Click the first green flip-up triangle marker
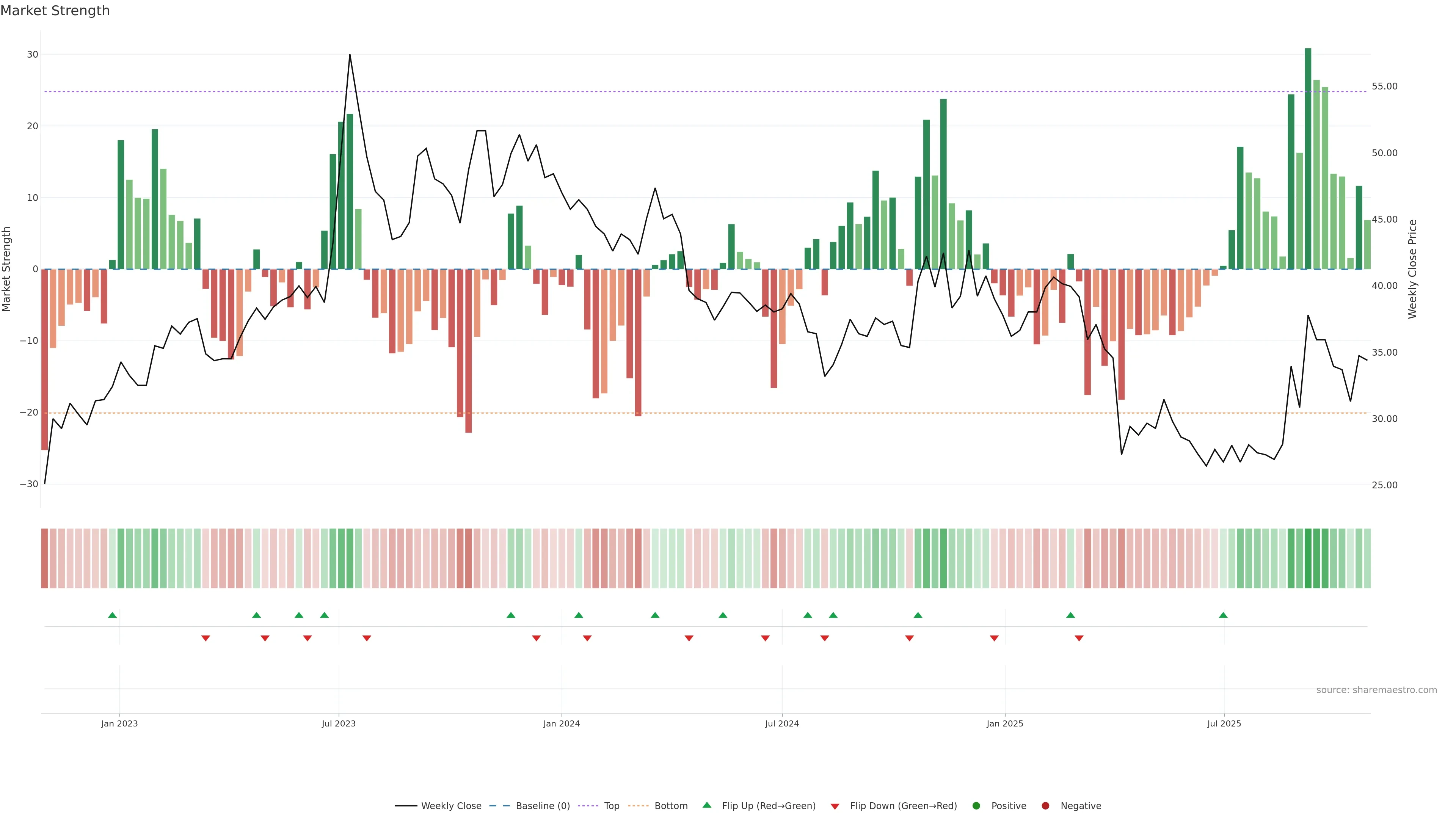The image size is (1456, 819). click(x=113, y=615)
